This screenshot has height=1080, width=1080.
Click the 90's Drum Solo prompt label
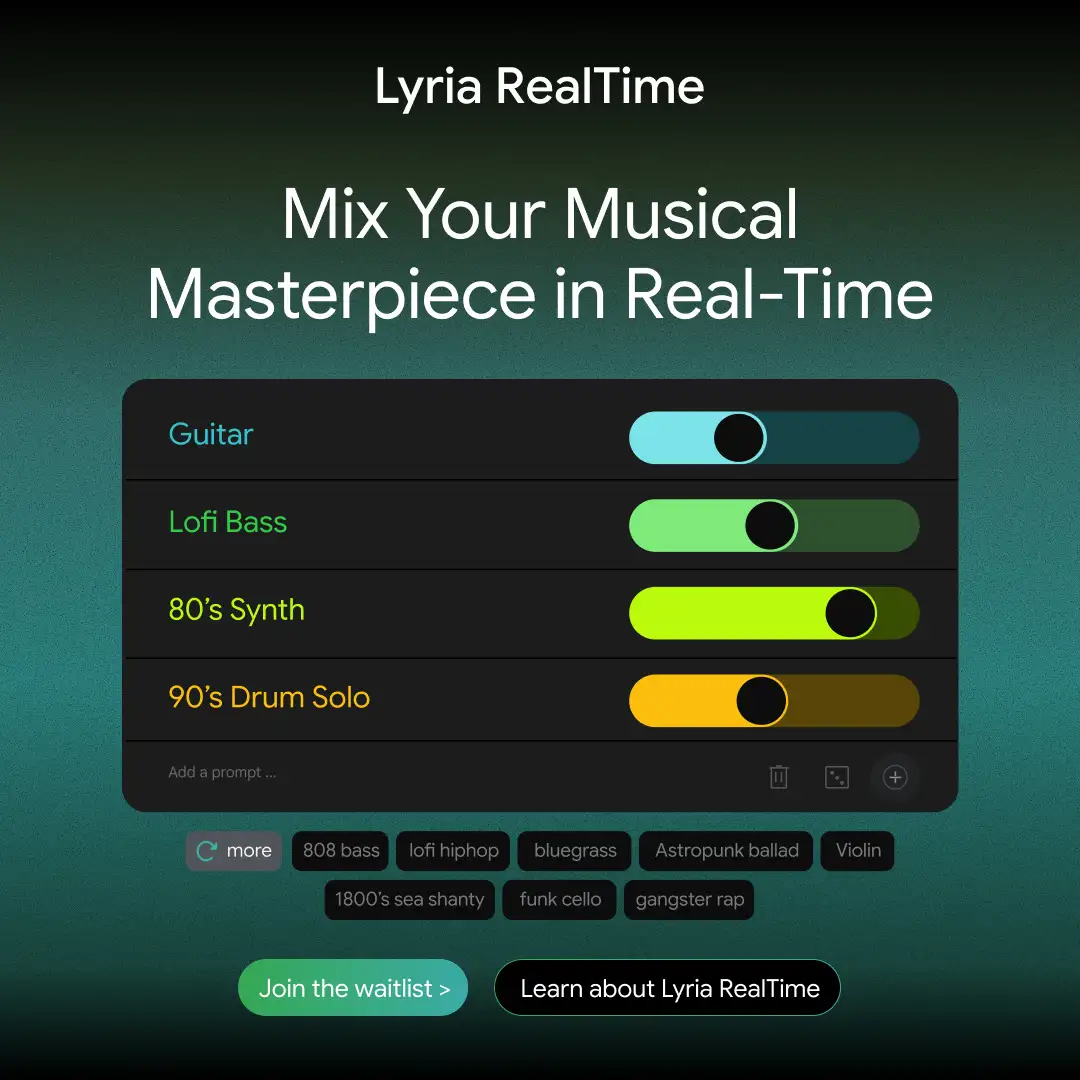pyautogui.click(x=269, y=697)
